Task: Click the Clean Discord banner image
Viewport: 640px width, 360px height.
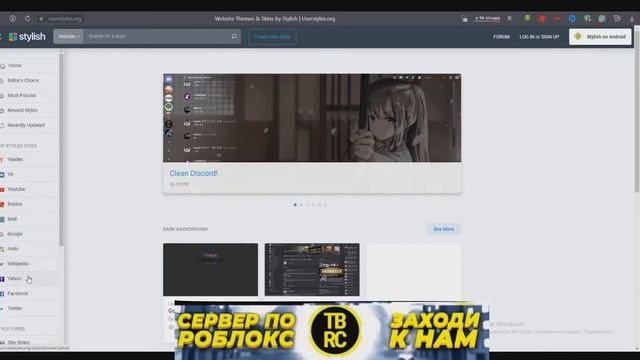Action: click(312, 118)
